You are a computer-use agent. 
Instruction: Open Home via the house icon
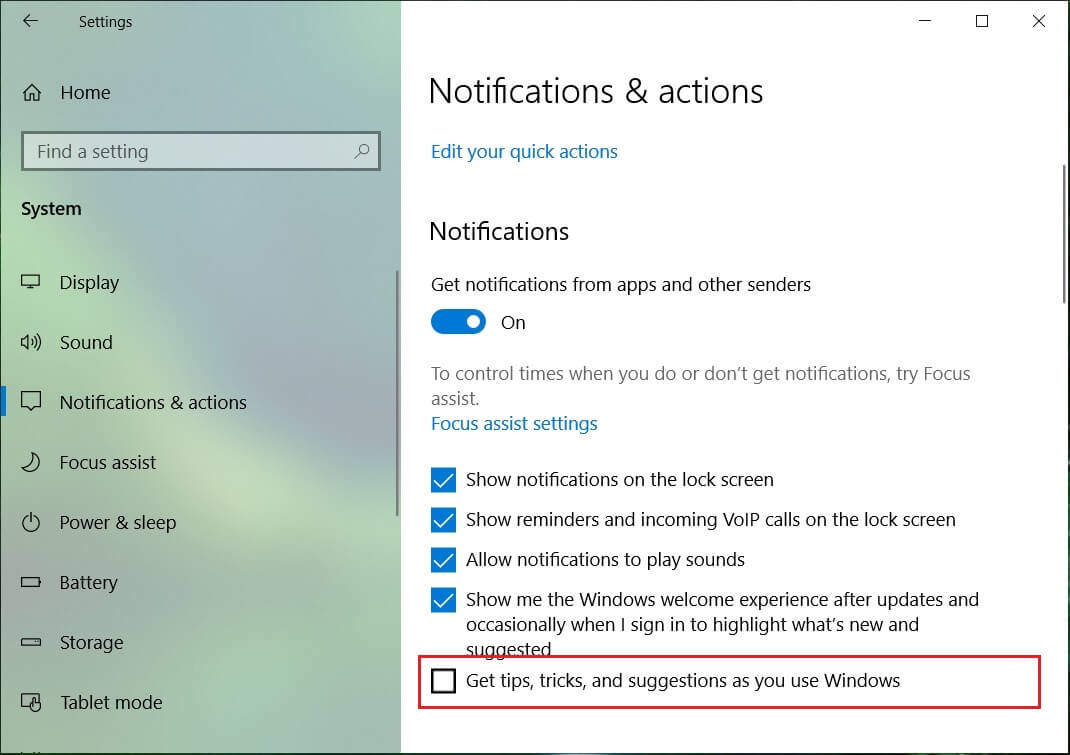tap(32, 92)
